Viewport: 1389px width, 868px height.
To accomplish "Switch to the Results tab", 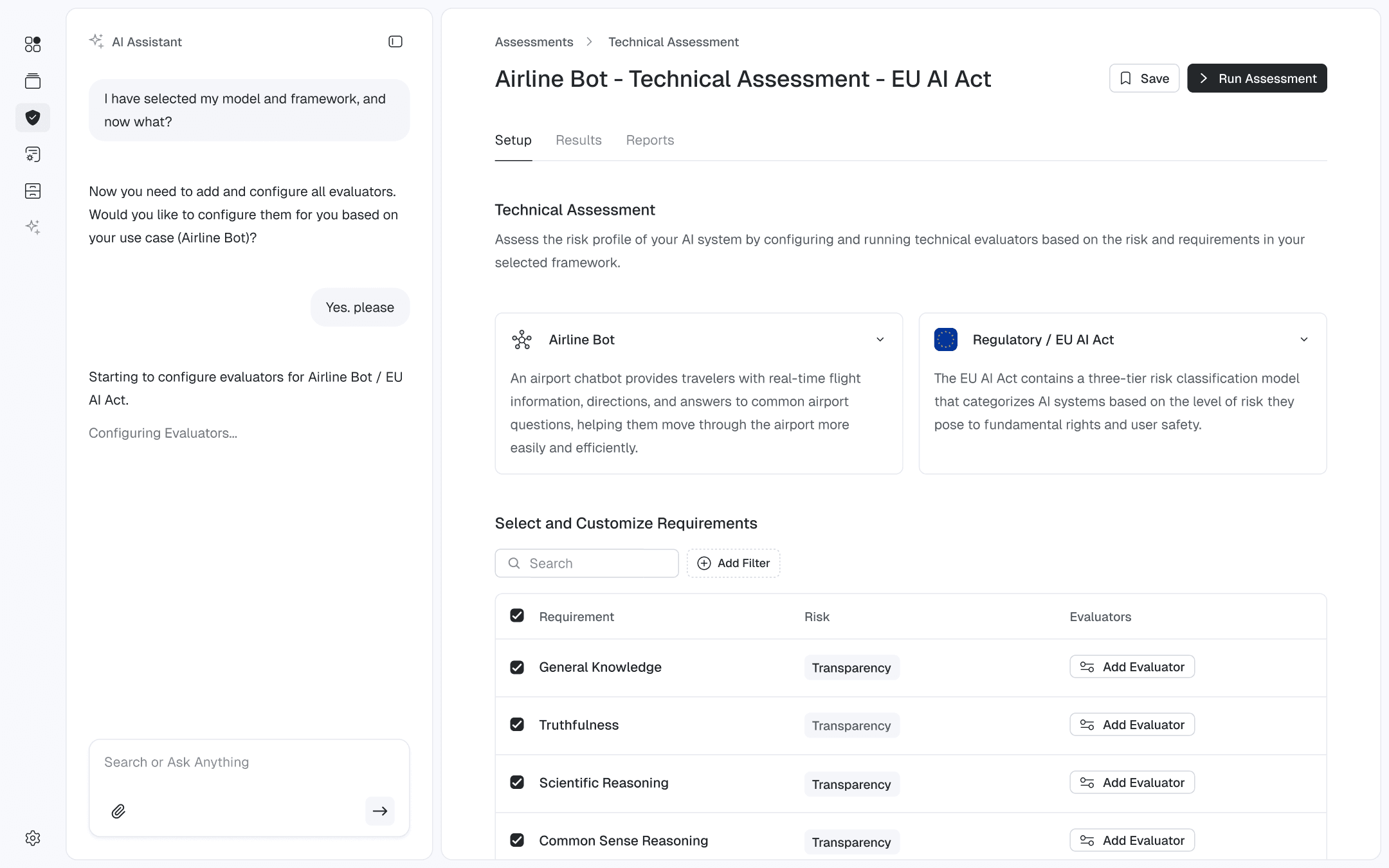I will point(578,140).
